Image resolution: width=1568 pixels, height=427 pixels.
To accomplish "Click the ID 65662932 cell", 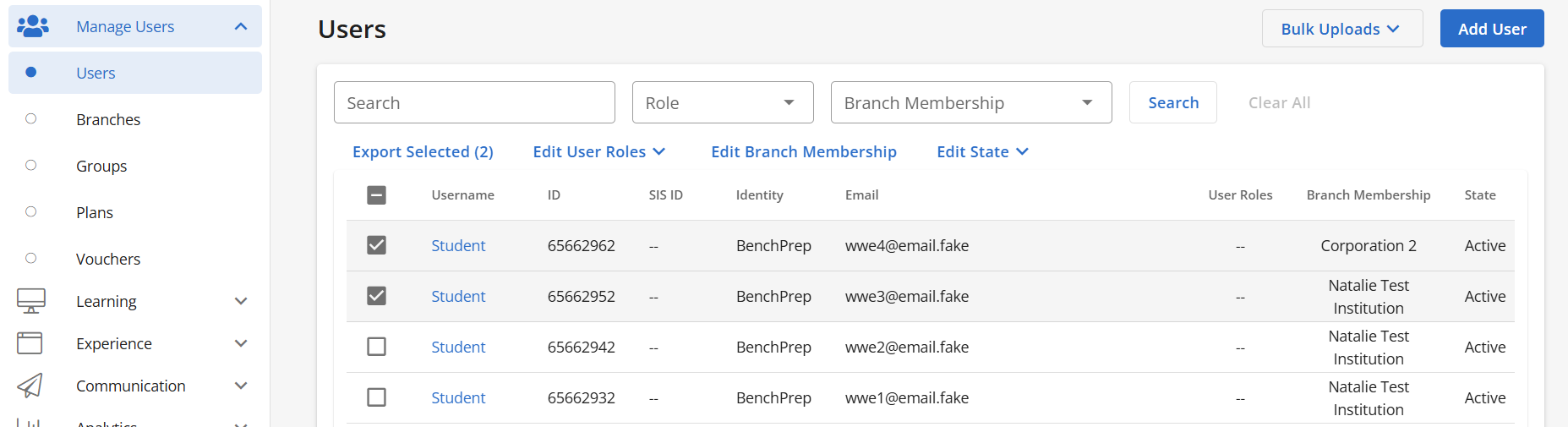I will pyautogui.click(x=582, y=397).
